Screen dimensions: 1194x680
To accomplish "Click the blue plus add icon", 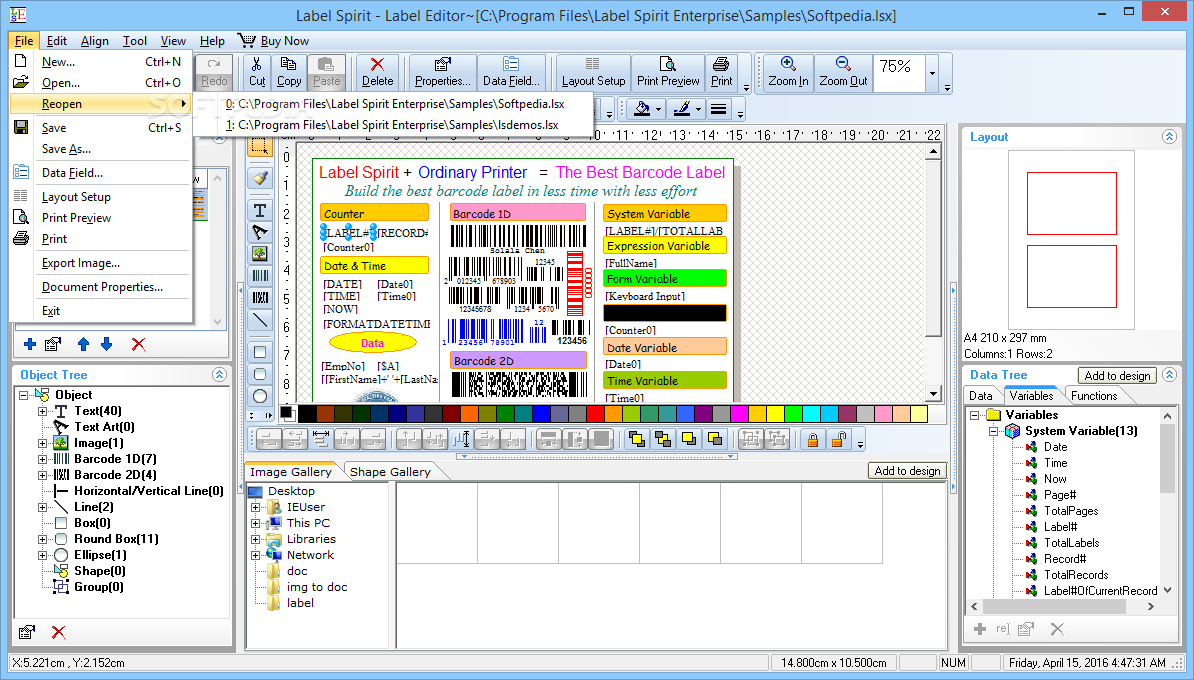I will (x=30, y=344).
